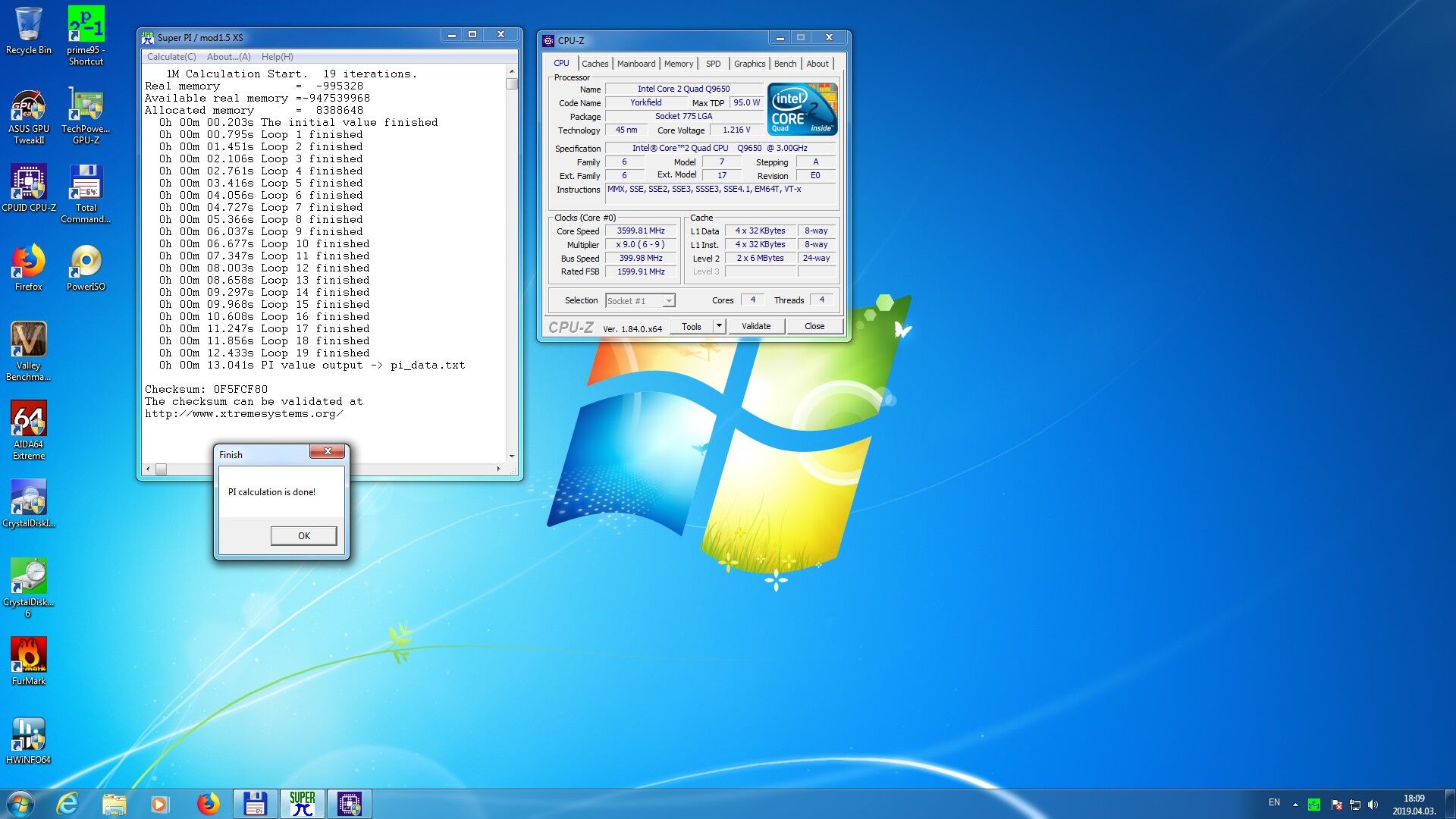
Task: Switch to Super PI taskbar button
Action: coord(302,804)
